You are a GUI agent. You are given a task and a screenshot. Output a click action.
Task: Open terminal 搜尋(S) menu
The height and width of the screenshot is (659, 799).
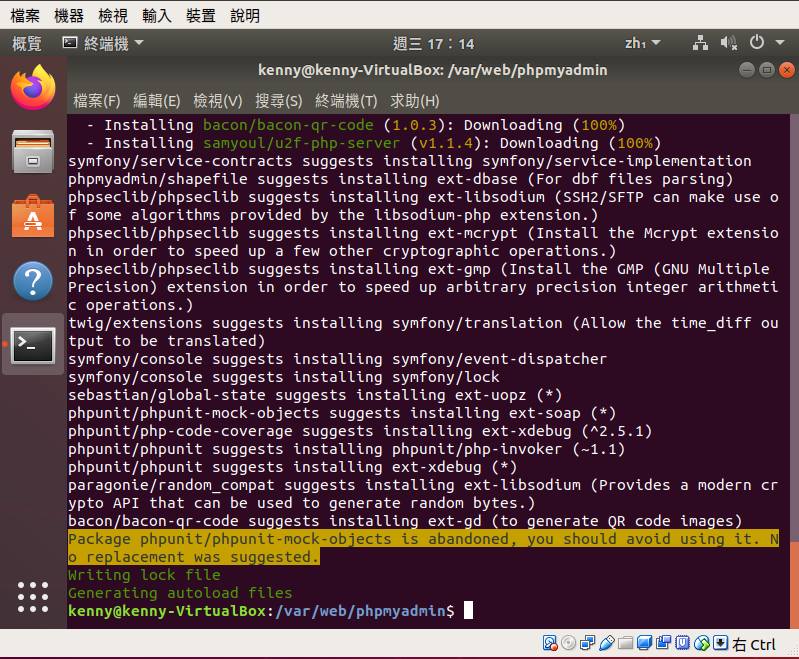tap(279, 101)
